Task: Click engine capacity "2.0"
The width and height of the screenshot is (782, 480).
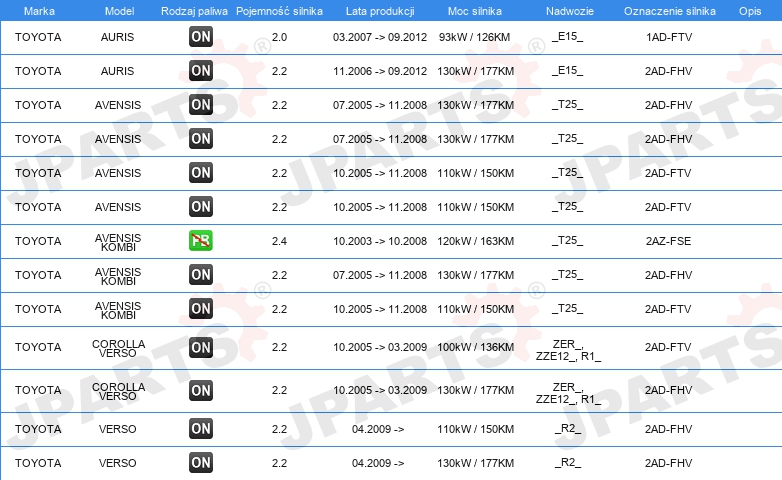Action: point(279,37)
